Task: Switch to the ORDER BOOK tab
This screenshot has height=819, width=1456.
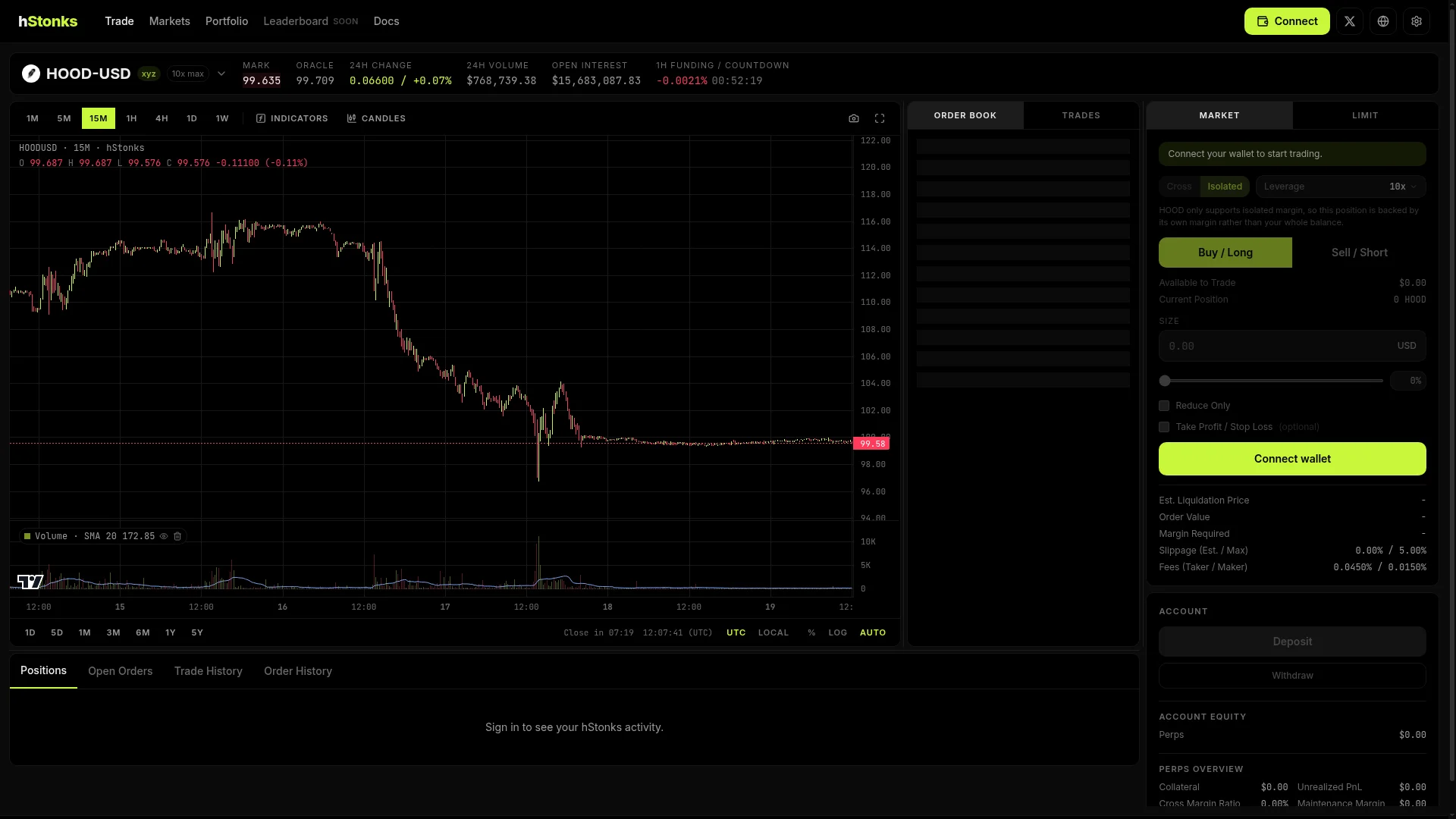Action: [965, 115]
